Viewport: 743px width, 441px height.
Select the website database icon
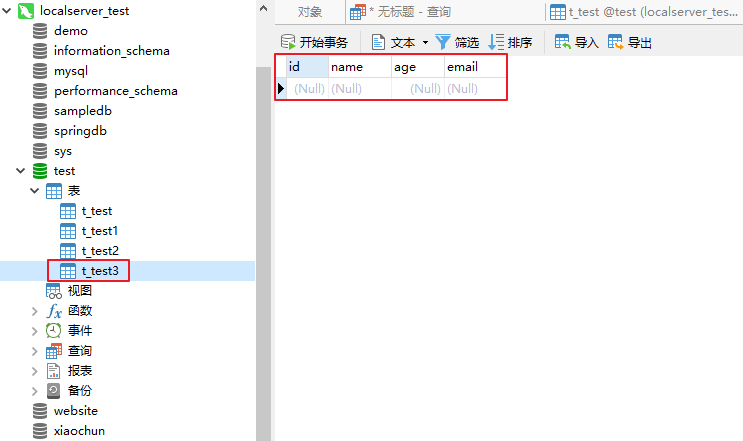[40, 411]
